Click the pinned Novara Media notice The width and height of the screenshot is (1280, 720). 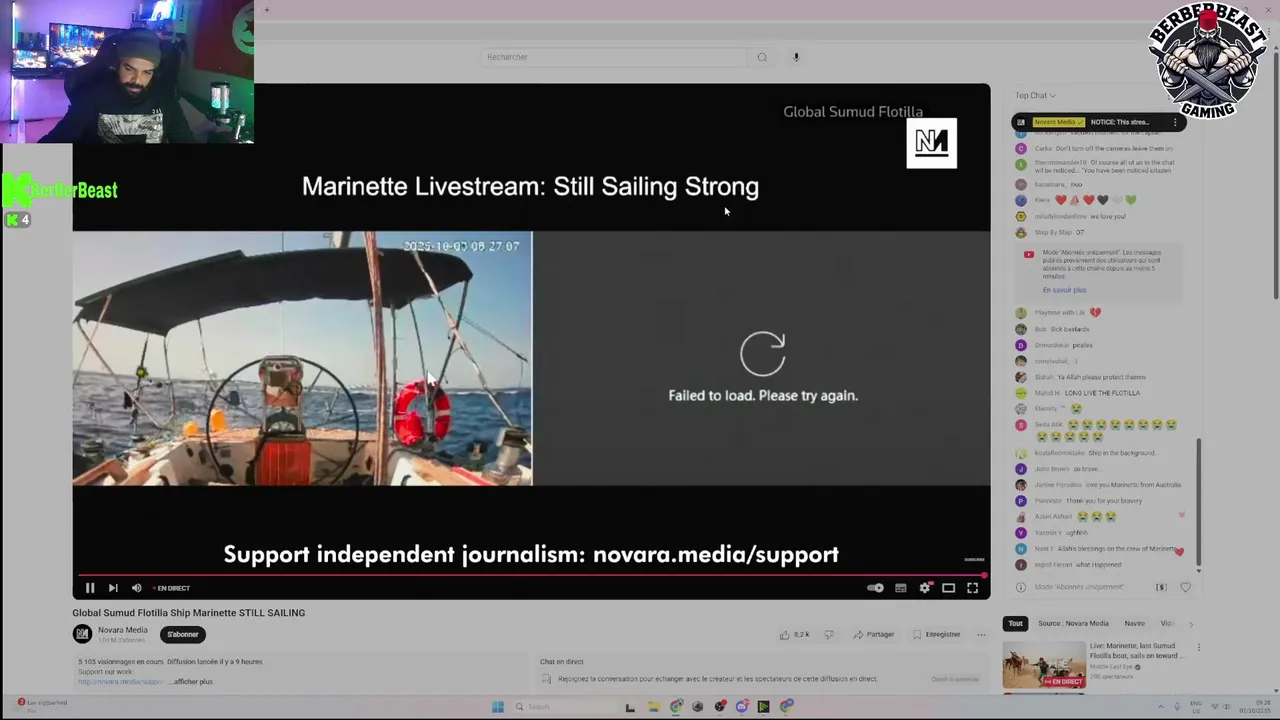[1098, 122]
